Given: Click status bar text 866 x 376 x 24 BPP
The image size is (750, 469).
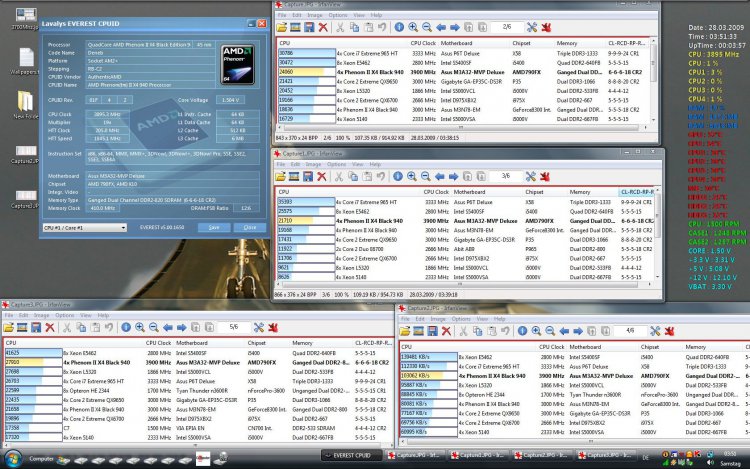Looking at the screenshot, I should tap(295, 295).
